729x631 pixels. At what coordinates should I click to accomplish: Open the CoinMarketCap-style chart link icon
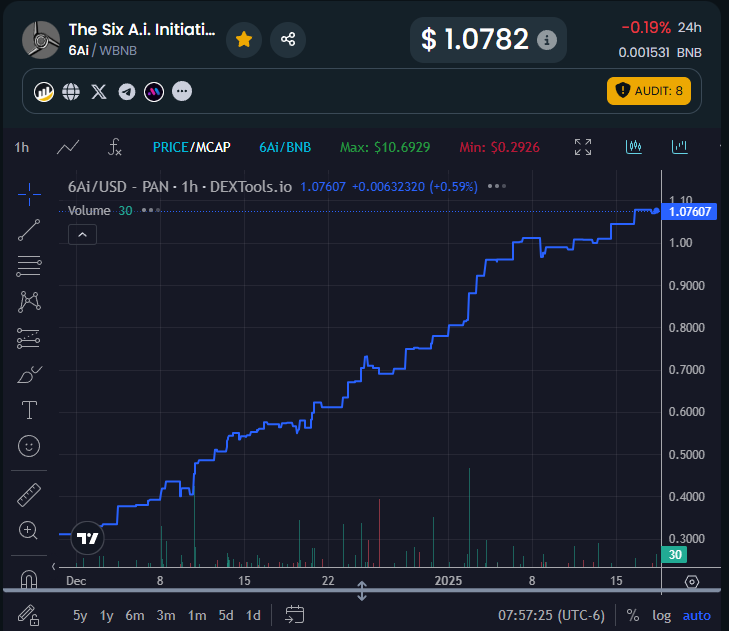(44, 92)
